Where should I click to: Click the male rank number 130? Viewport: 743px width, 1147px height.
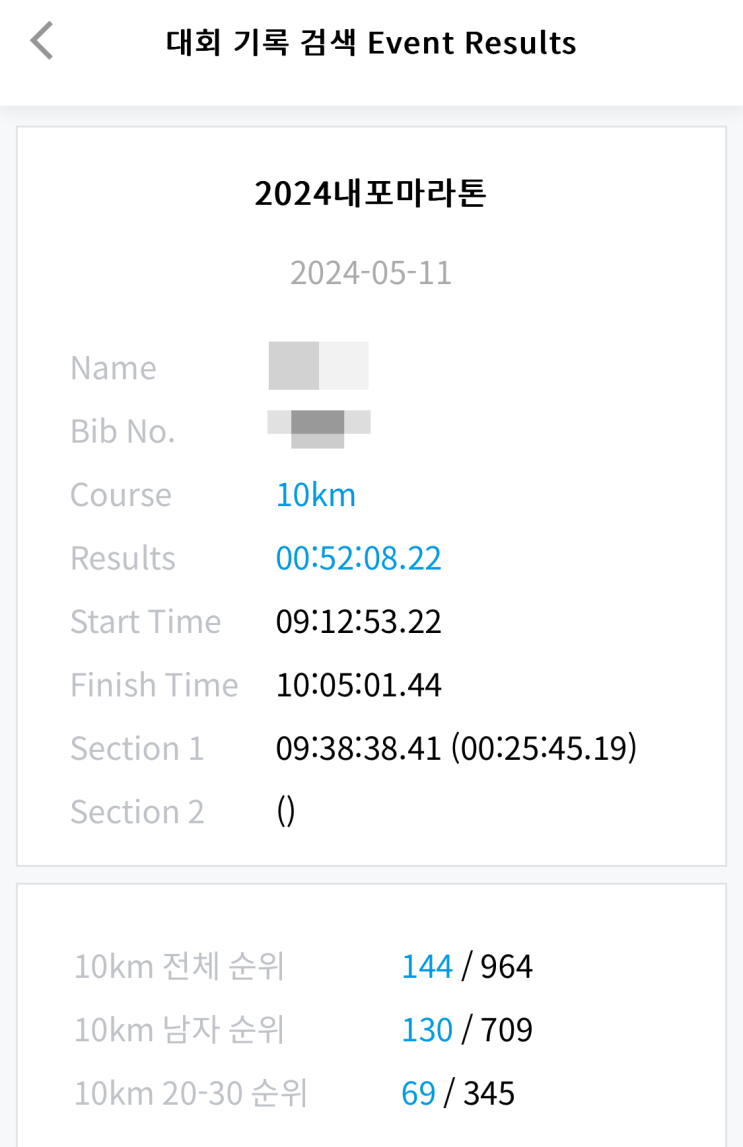point(427,1030)
